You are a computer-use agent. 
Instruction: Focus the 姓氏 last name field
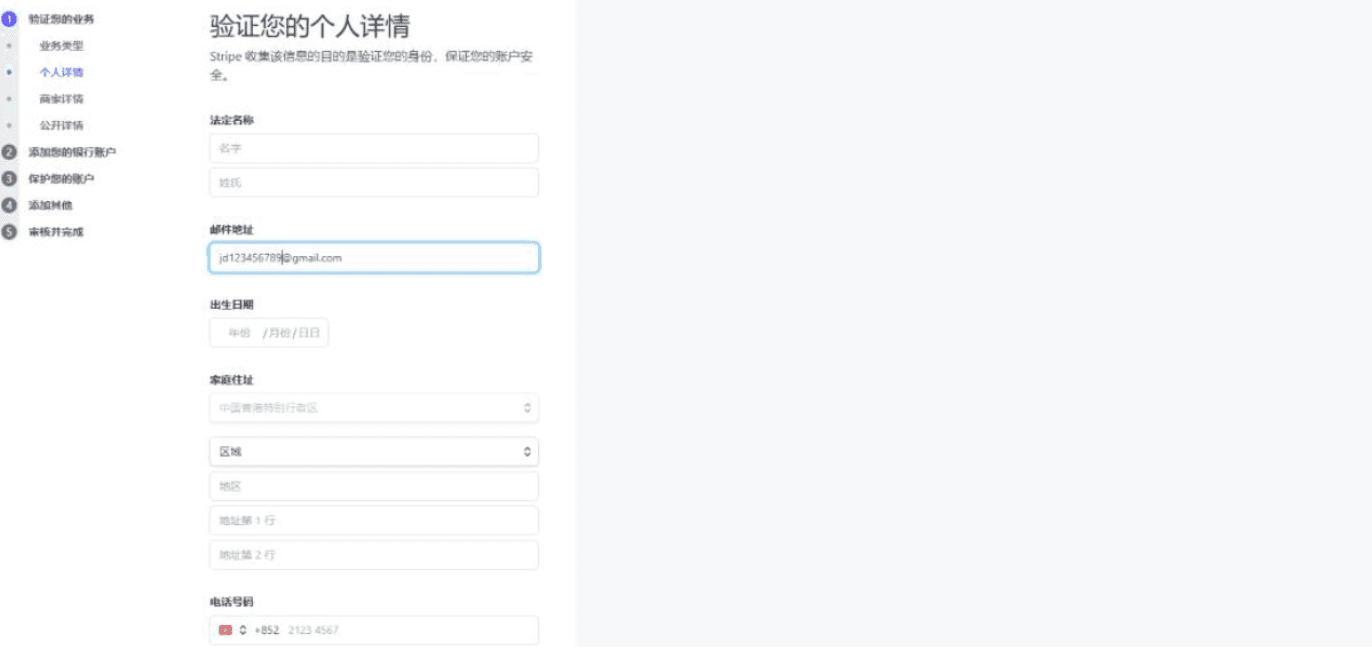[x=373, y=183]
